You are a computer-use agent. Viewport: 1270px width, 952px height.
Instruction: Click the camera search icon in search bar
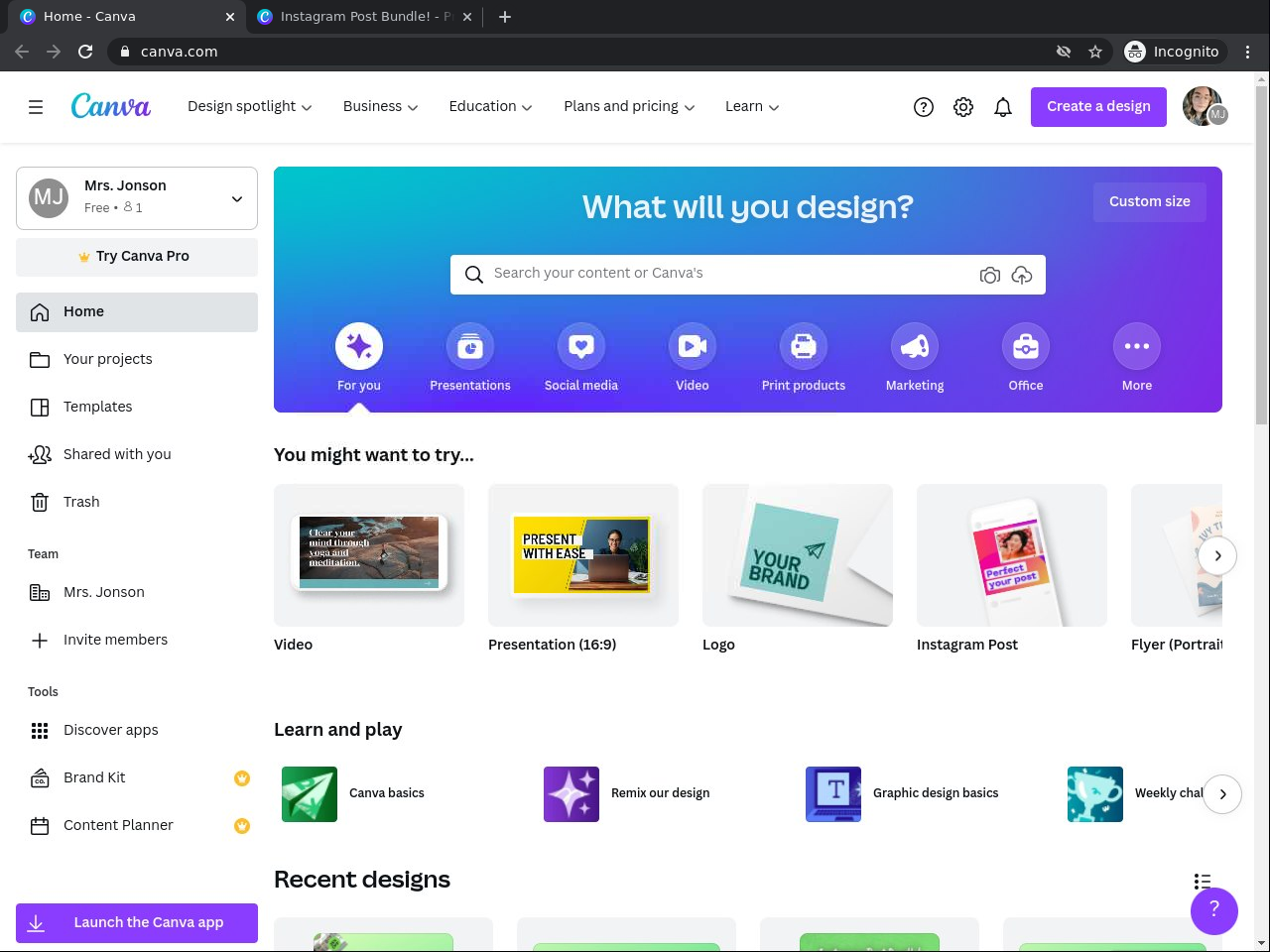(989, 275)
